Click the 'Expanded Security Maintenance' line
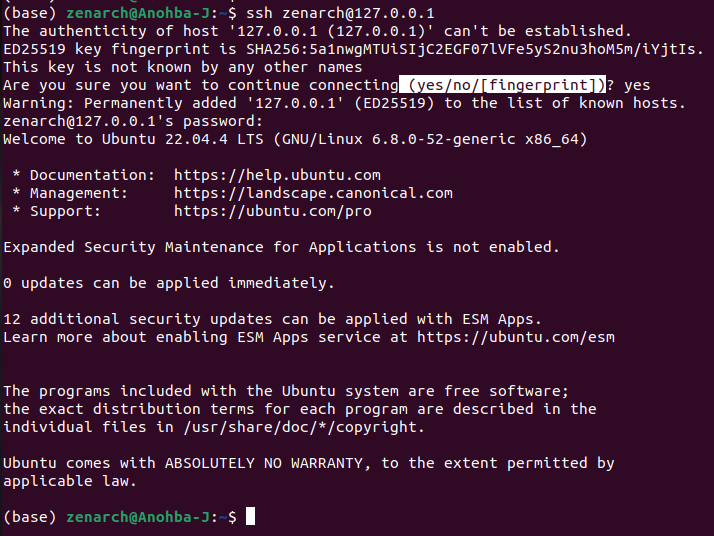This screenshot has height=536, width=714. 281,247
